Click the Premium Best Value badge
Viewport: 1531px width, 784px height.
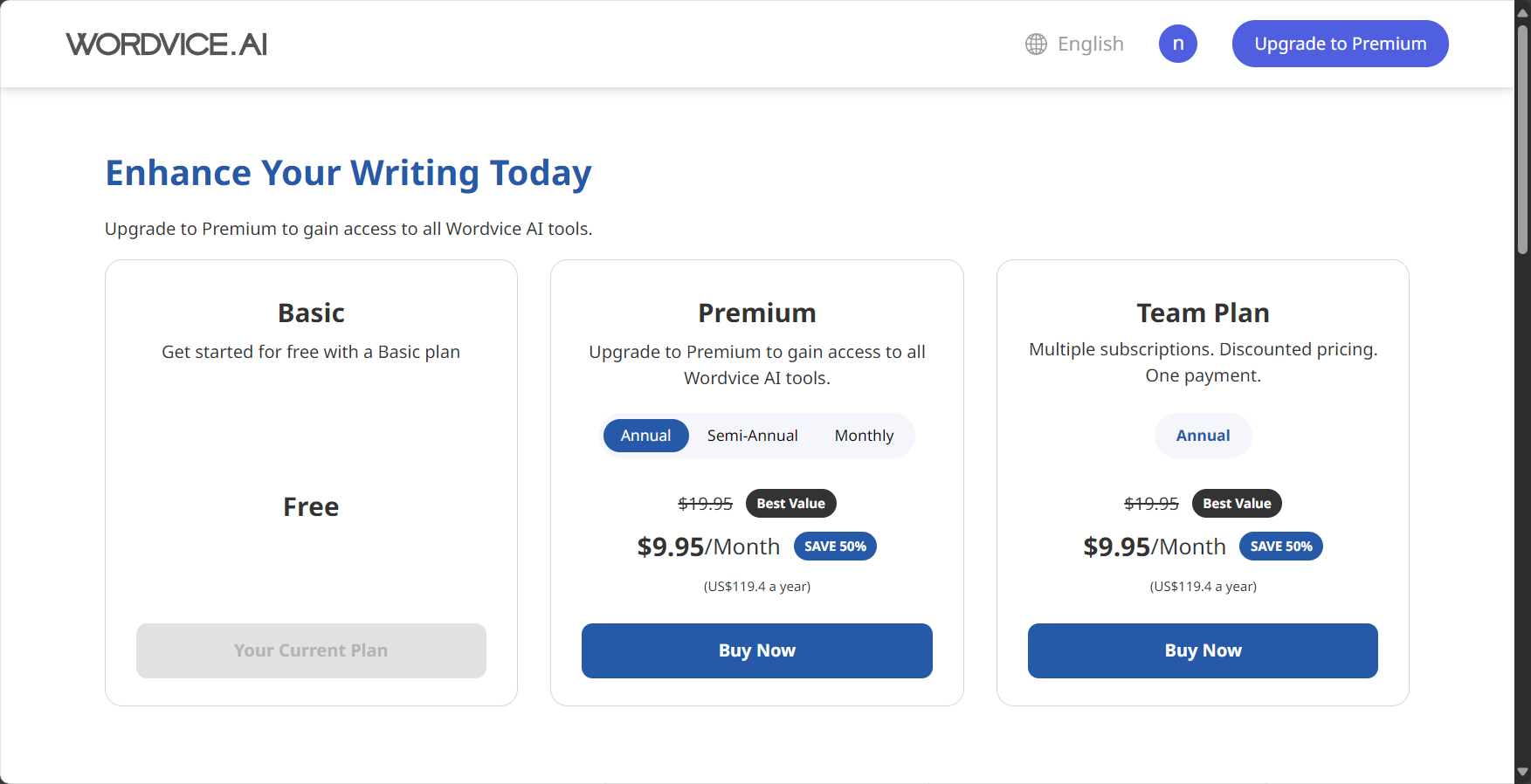(x=790, y=504)
